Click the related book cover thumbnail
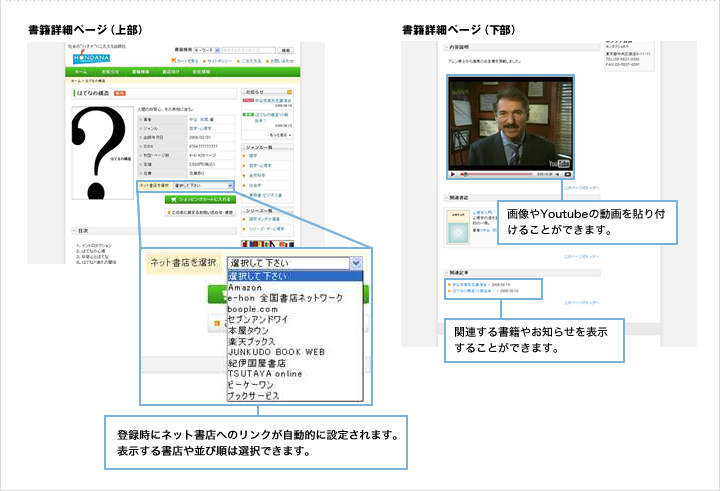This screenshot has height=491, width=720. (x=458, y=227)
